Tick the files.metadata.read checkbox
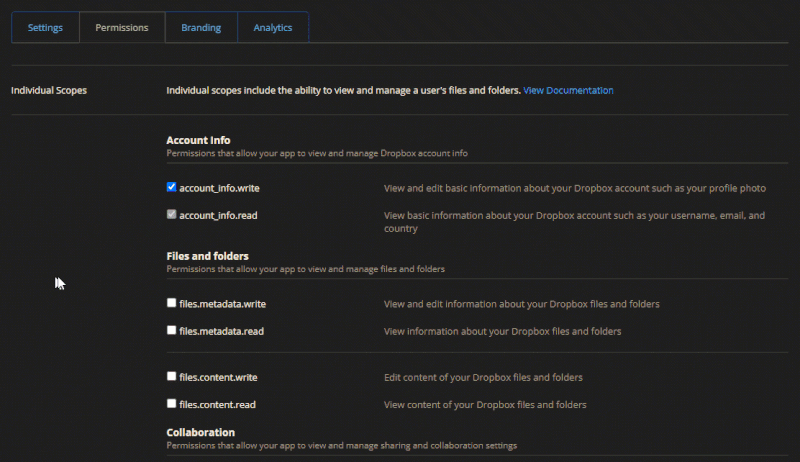This screenshot has width=800, height=462. point(172,330)
